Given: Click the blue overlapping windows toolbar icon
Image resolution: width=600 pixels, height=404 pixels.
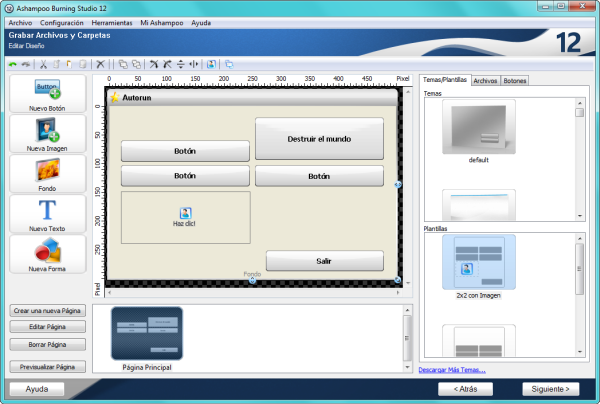Looking at the screenshot, I should coord(229,64).
